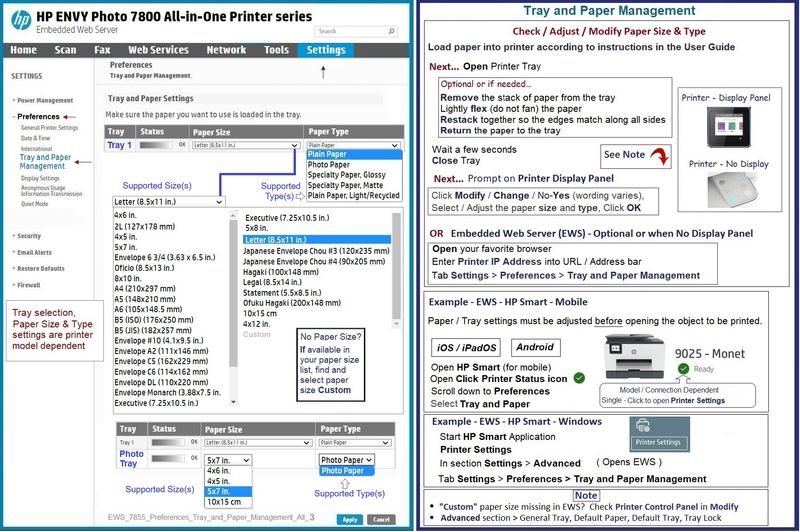Click the Printer Settings tile icon
This screenshot has width=800, height=532.
659,434
